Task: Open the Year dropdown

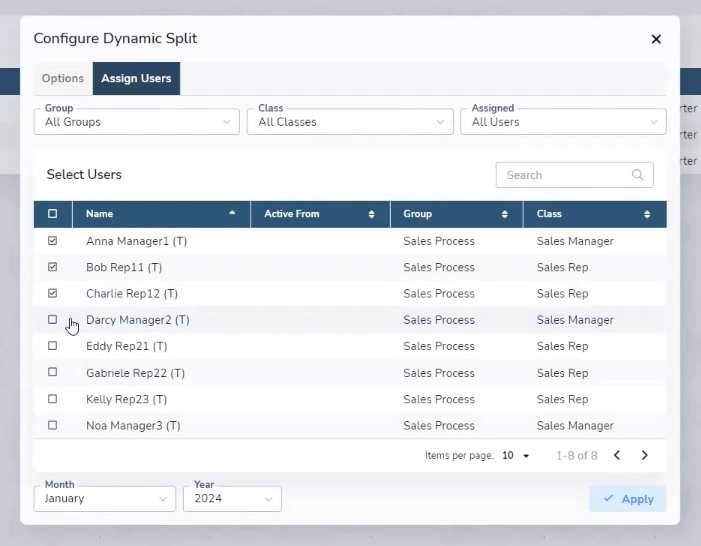Action: click(232, 499)
